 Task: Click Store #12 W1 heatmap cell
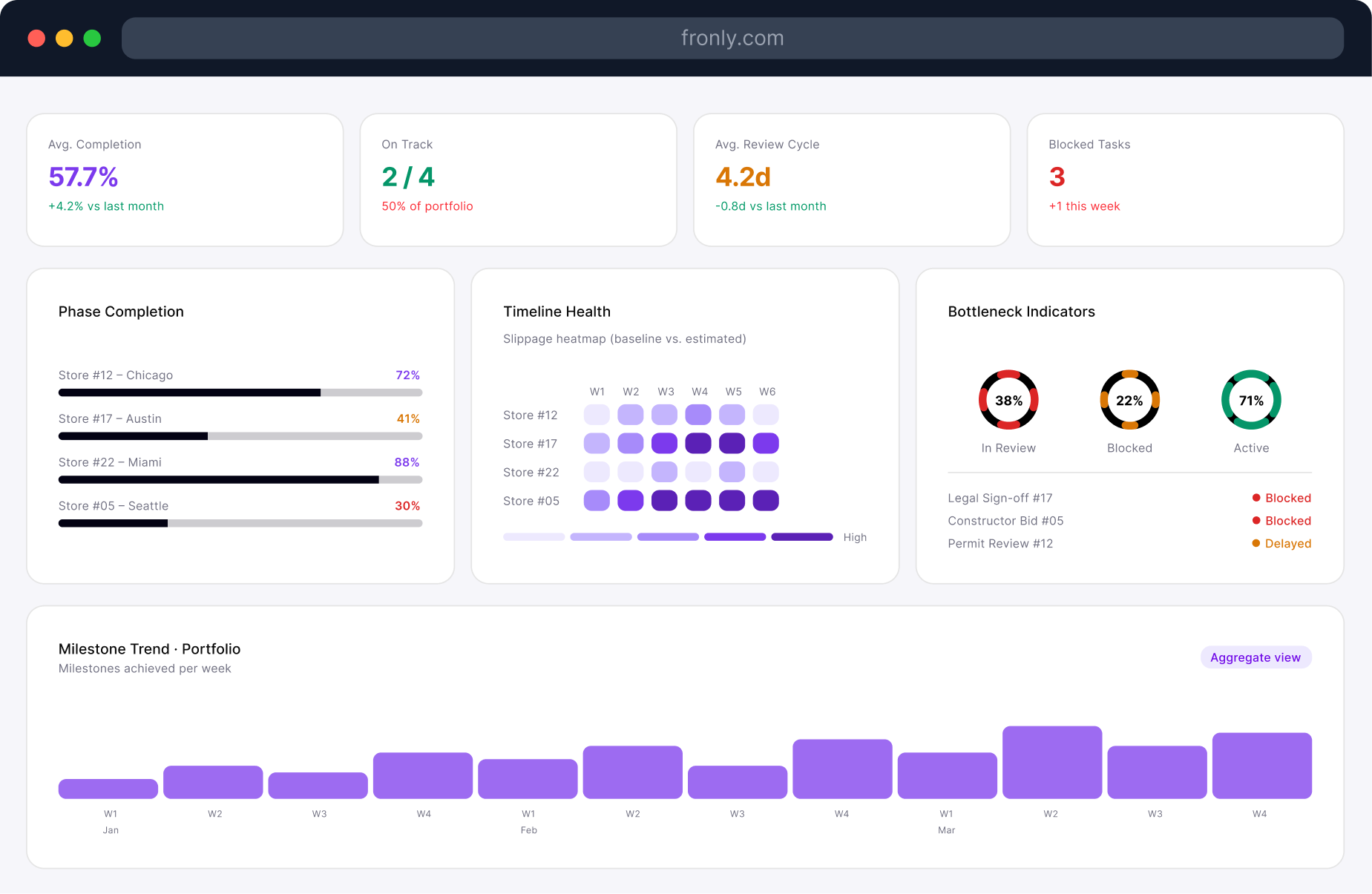click(x=597, y=415)
